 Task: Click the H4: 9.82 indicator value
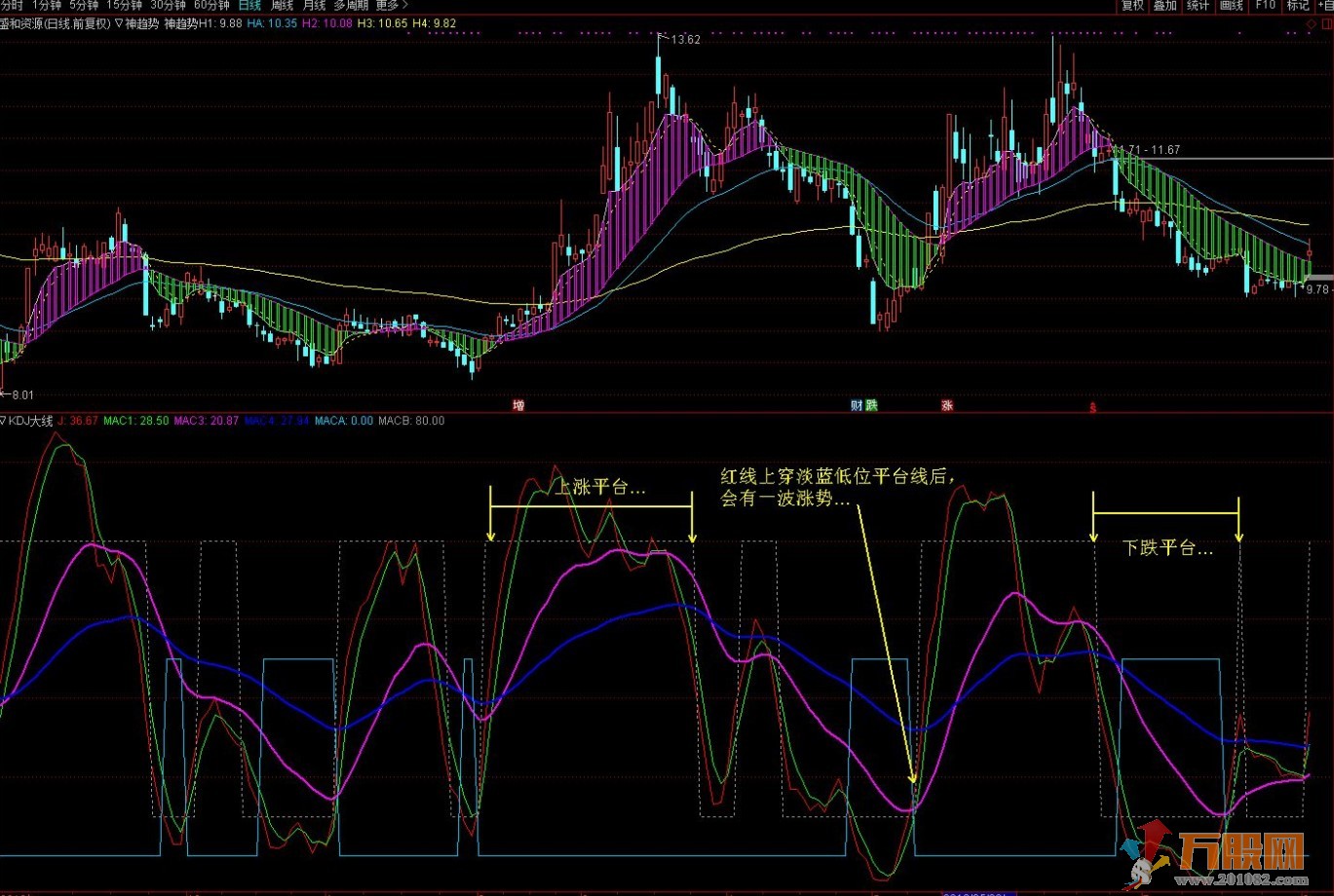pyautogui.click(x=433, y=22)
